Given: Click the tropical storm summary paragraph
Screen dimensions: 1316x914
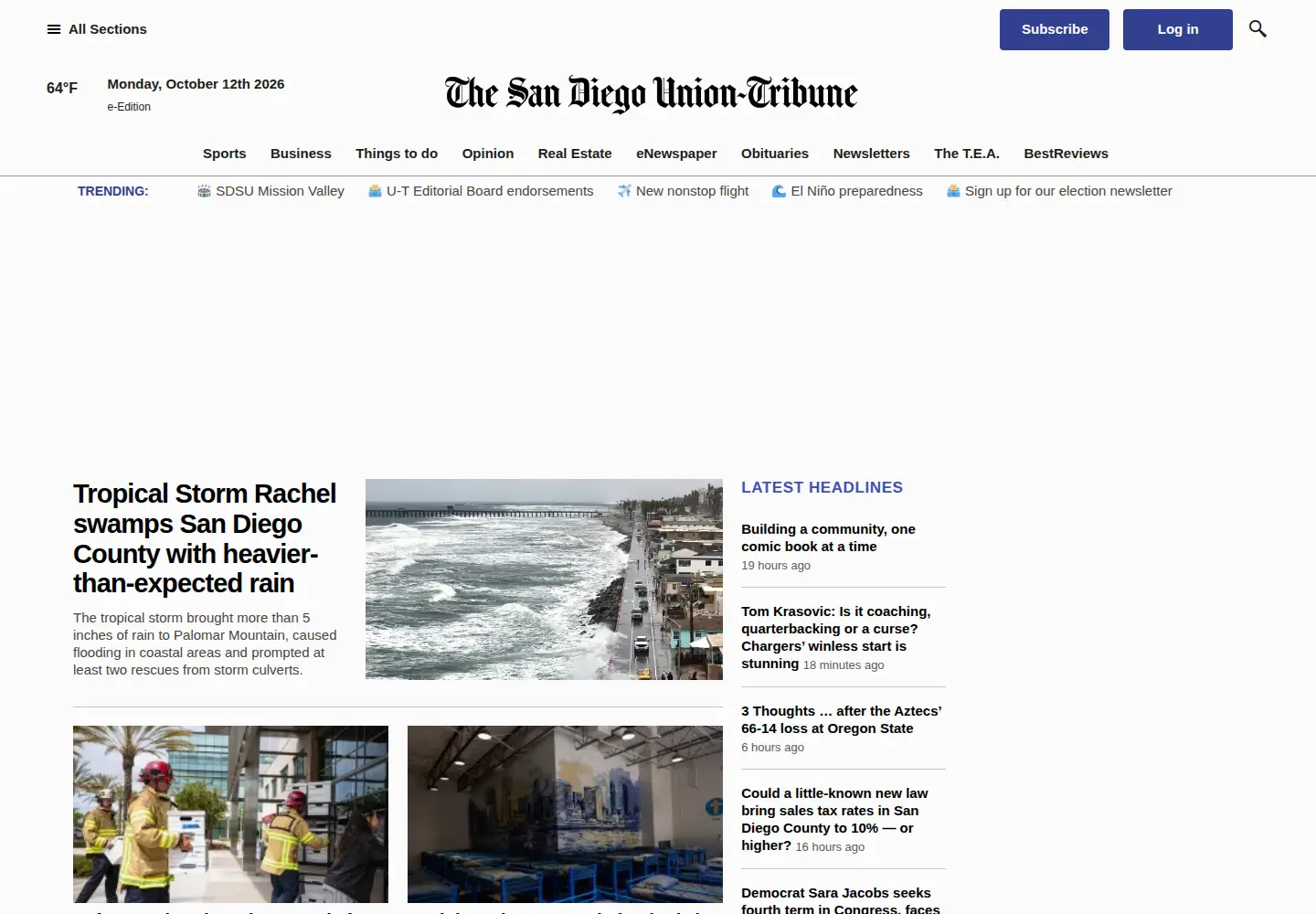Looking at the screenshot, I should pyautogui.click(x=205, y=643).
